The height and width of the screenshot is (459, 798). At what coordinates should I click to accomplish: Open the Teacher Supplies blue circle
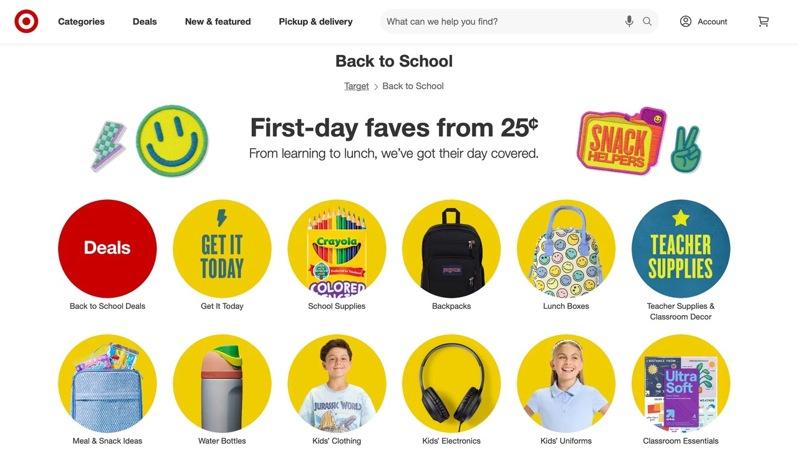pyautogui.click(x=680, y=248)
